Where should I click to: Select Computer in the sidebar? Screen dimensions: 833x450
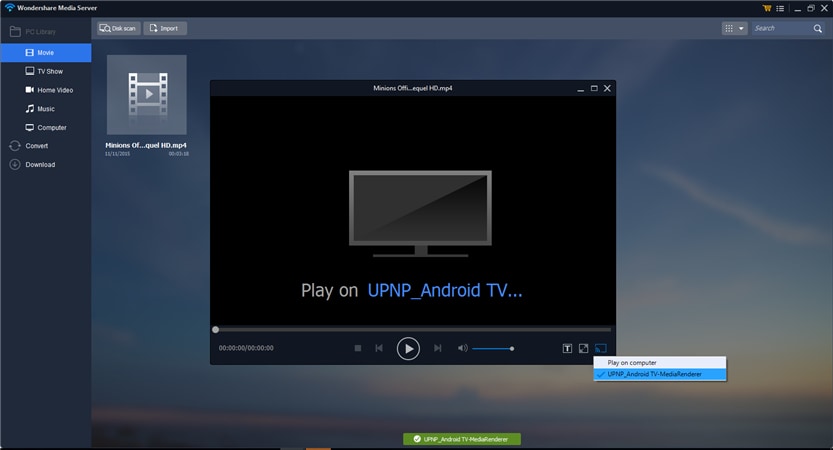[x=46, y=128]
